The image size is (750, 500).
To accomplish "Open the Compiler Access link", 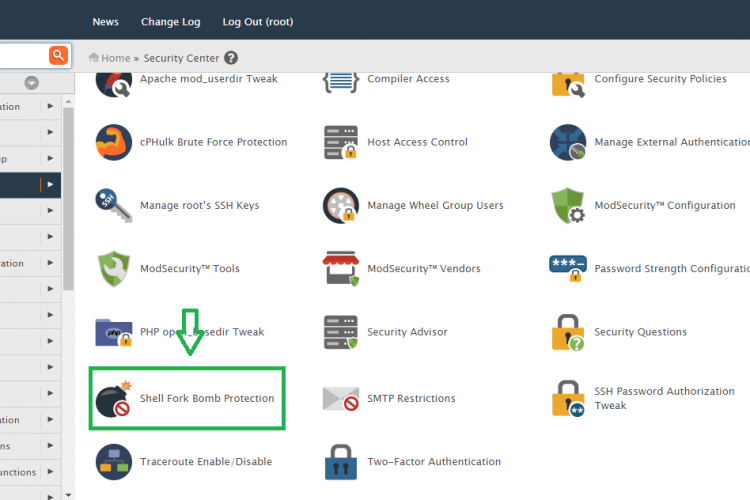I will pyautogui.click(x=408, y=79).
